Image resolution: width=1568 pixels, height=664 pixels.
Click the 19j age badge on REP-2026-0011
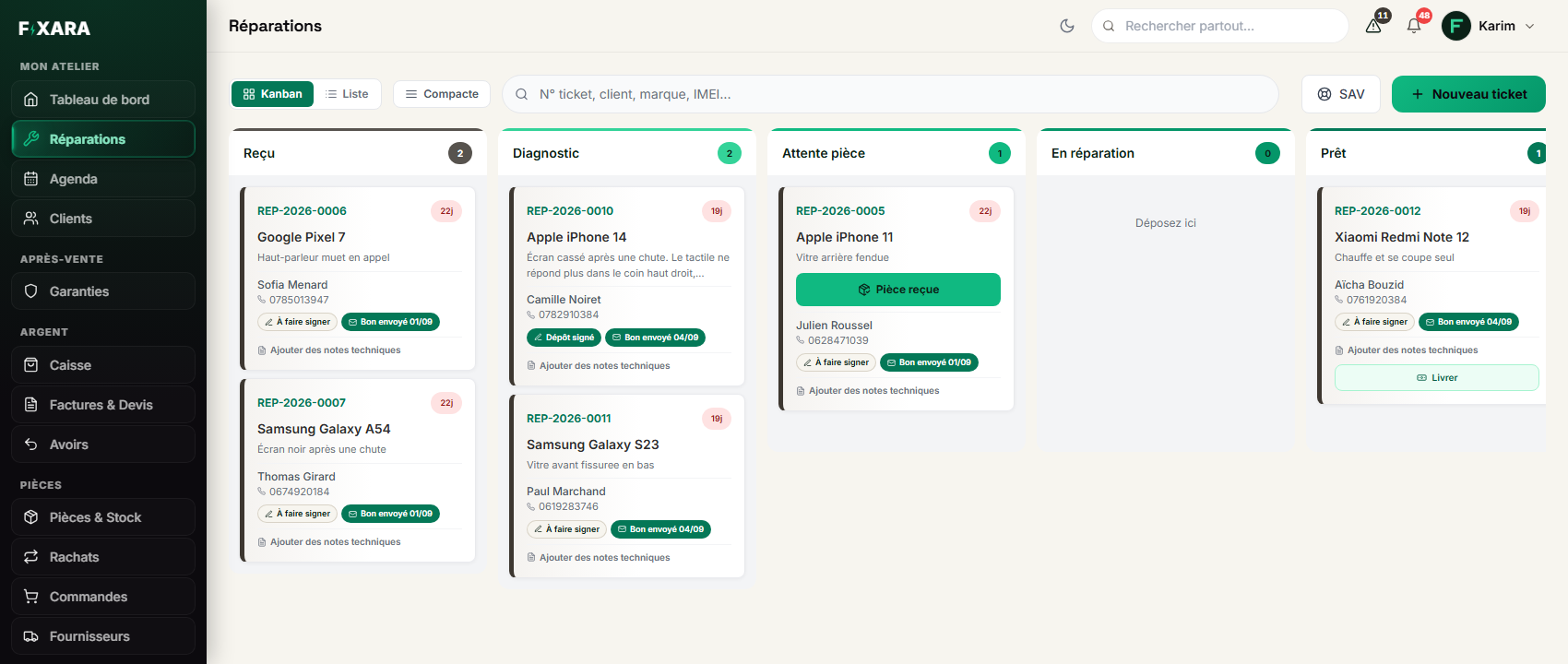point(717,419)
